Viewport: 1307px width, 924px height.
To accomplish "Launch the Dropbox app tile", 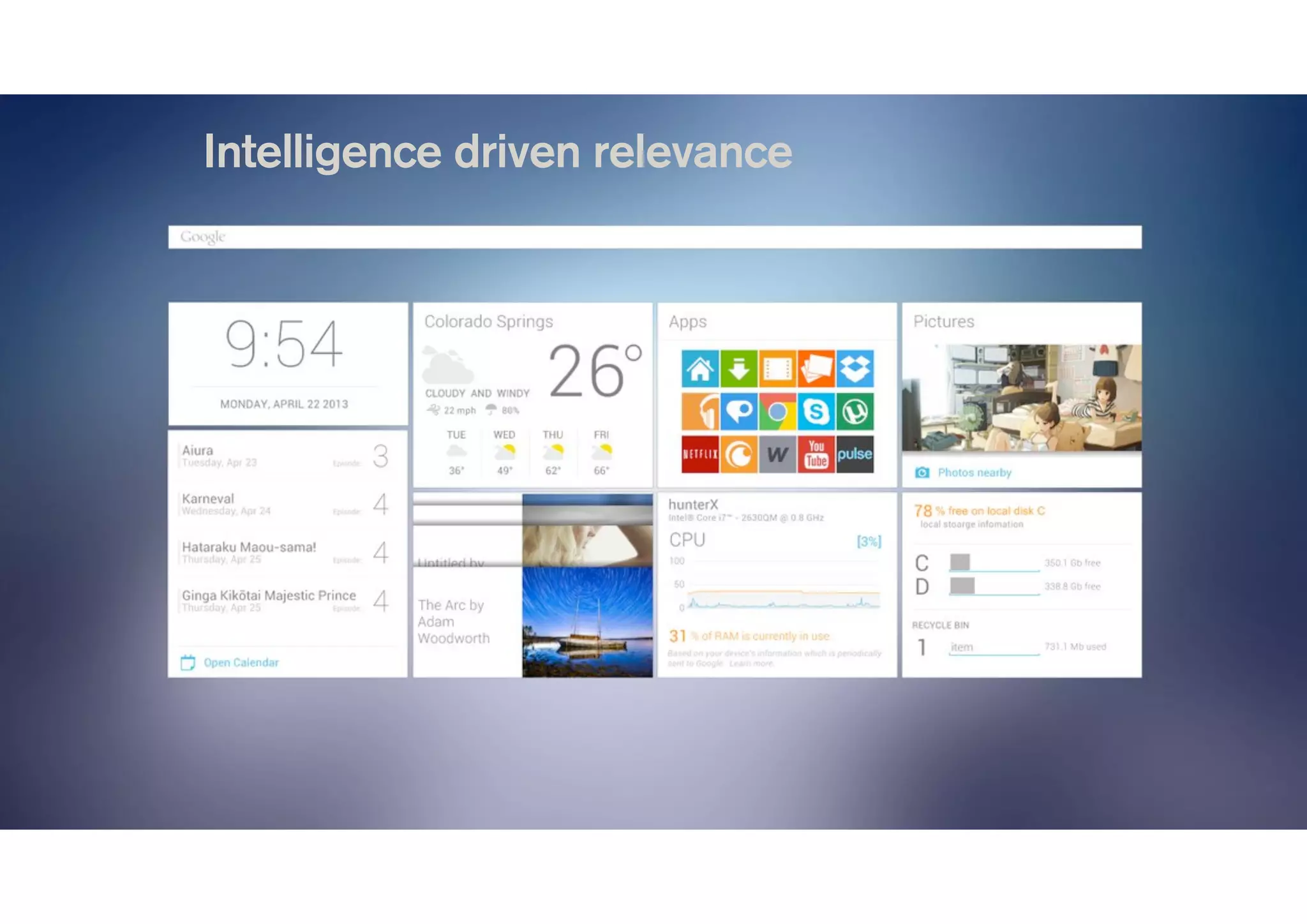I will [855, 368].
